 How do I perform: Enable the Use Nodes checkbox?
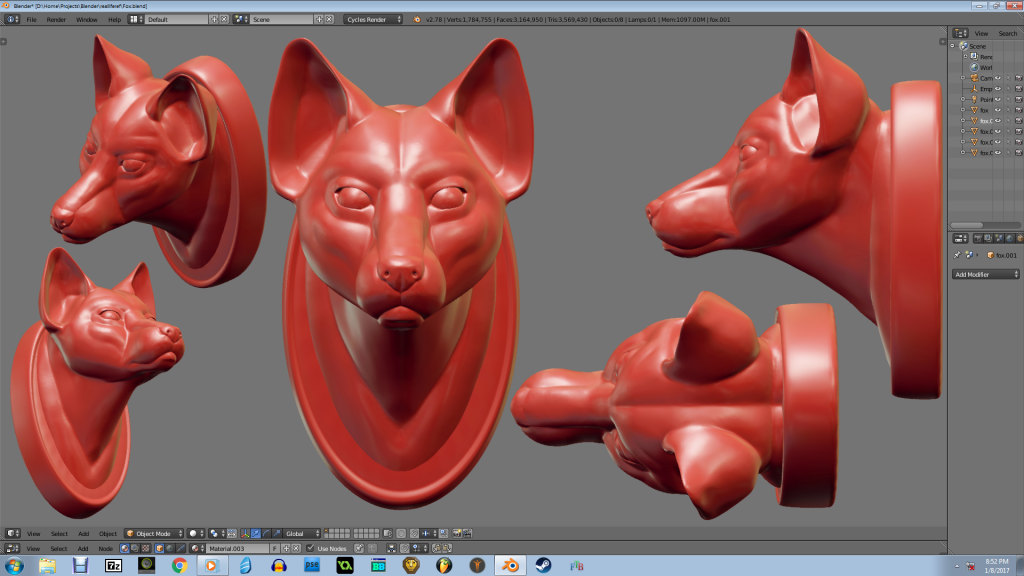[311, 548]
